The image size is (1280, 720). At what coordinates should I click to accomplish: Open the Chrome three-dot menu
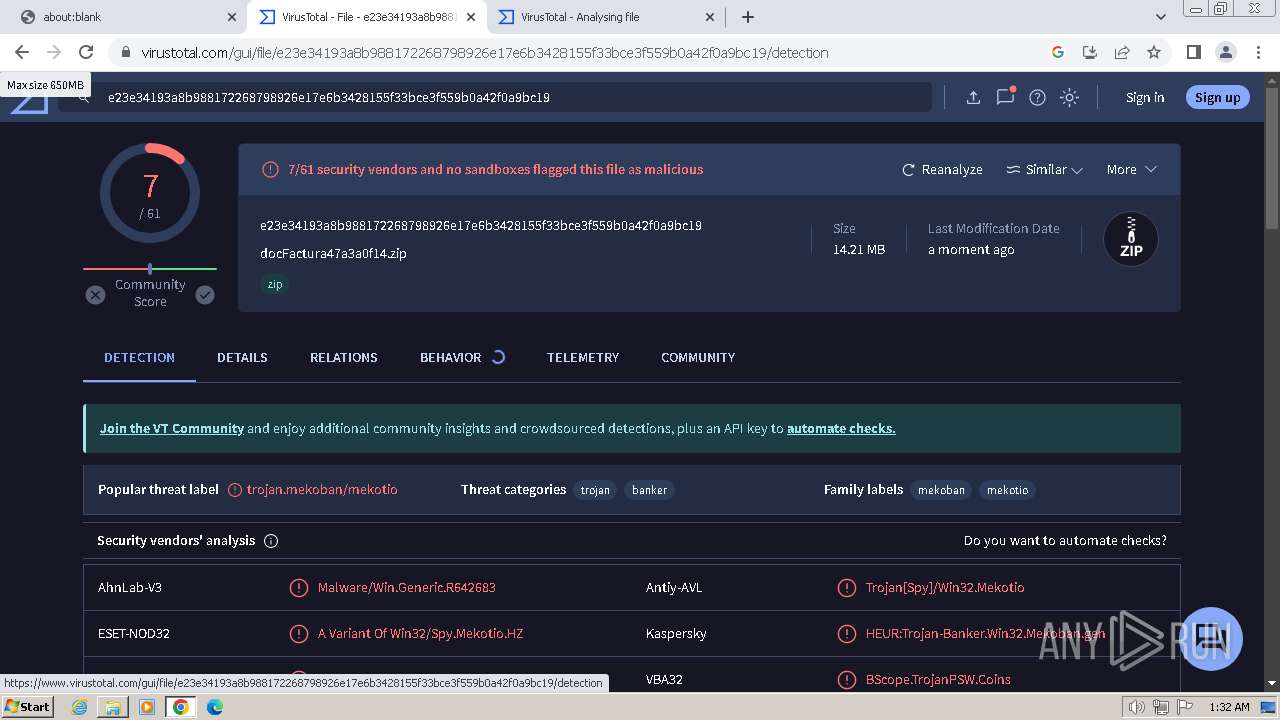[1258, 52]
